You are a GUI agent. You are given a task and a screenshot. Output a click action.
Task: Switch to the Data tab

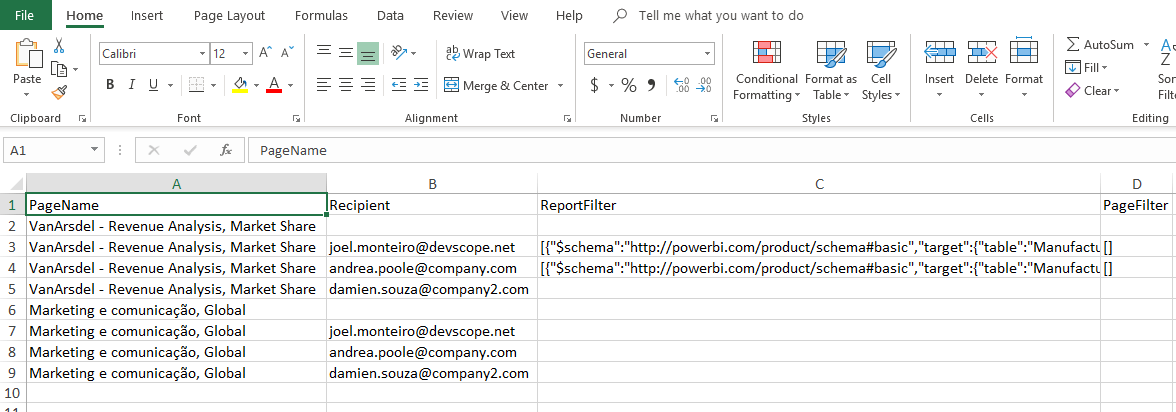(391, 15)
